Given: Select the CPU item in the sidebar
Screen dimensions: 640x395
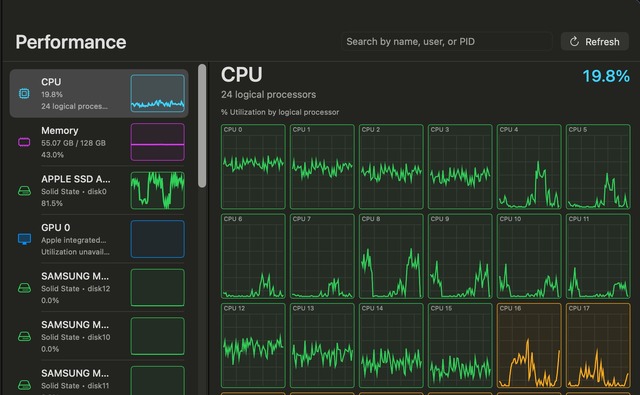Looking at the screenshot, I should (x=99, y=93).
